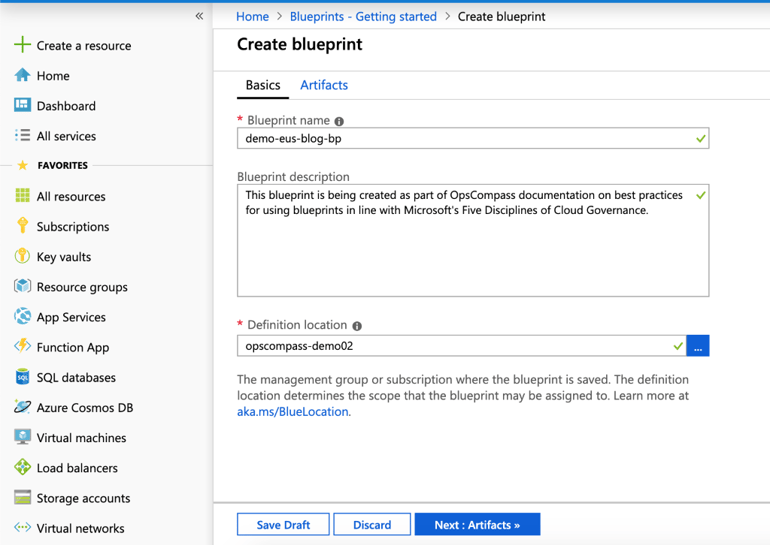Screen dimensions: 770x545
Task: Click the Home house icon in sidebar
Action: click(22, 75)
